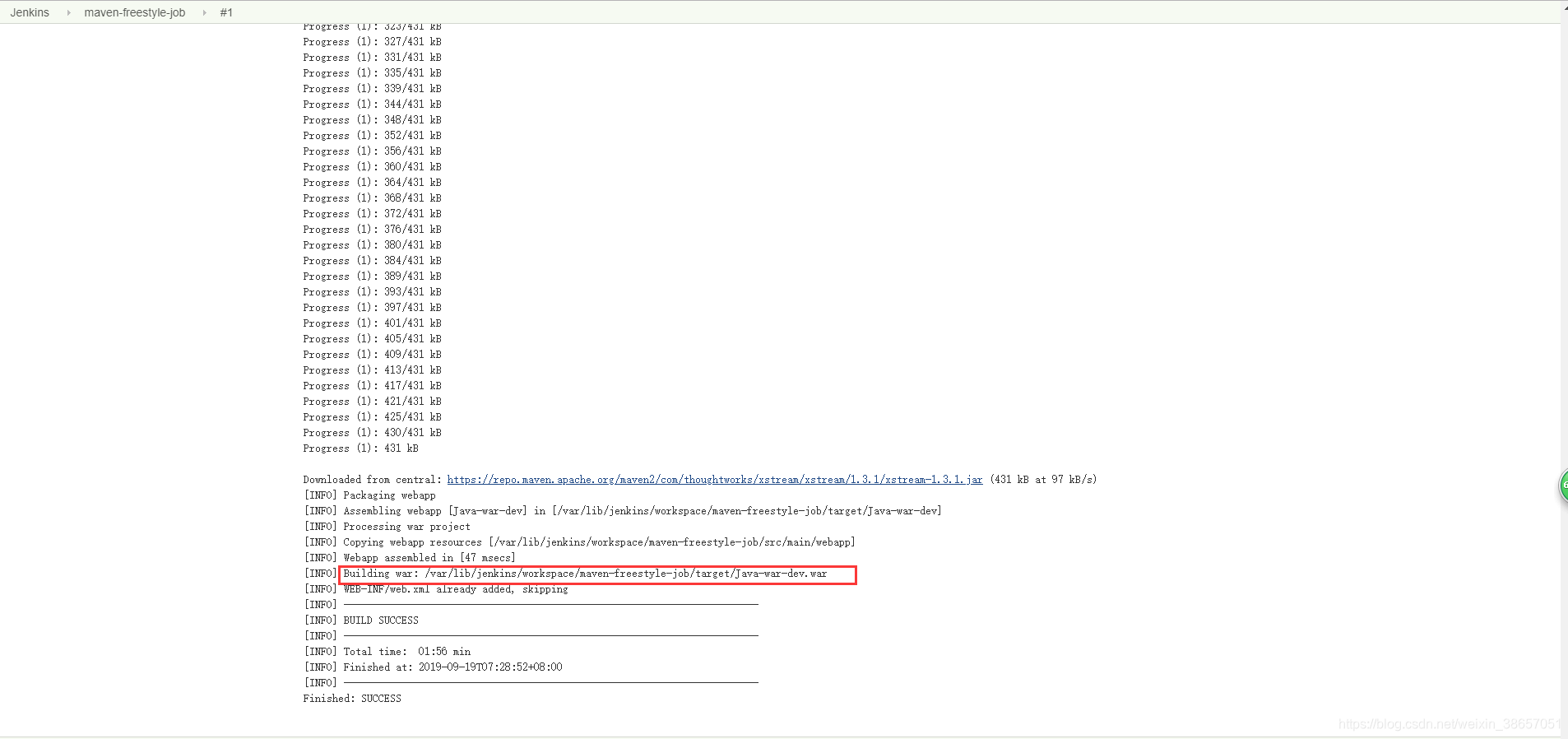Click the 'Progress (1): 401/431 kB' line
Viewport: 1568px width, 739px height.
point(372,323)
